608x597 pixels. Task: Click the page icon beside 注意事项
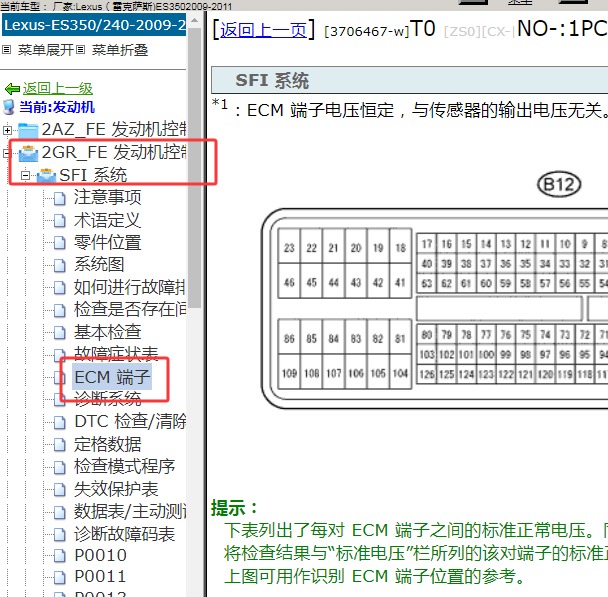(x=59, y=198)
